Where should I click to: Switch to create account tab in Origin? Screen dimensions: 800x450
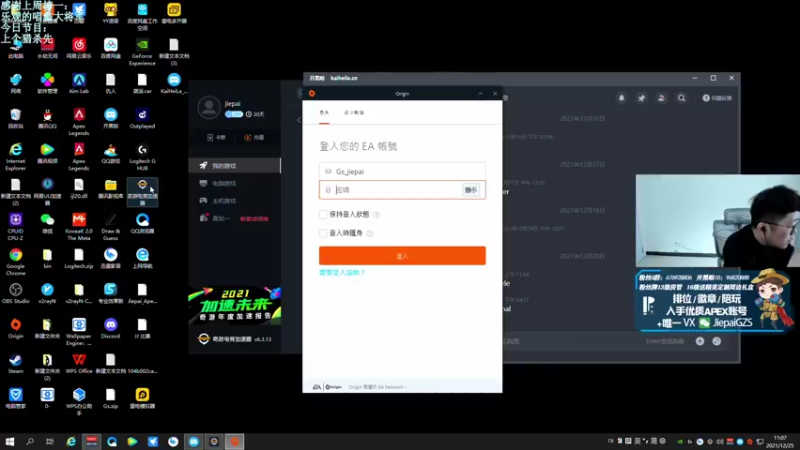point(354,112)
